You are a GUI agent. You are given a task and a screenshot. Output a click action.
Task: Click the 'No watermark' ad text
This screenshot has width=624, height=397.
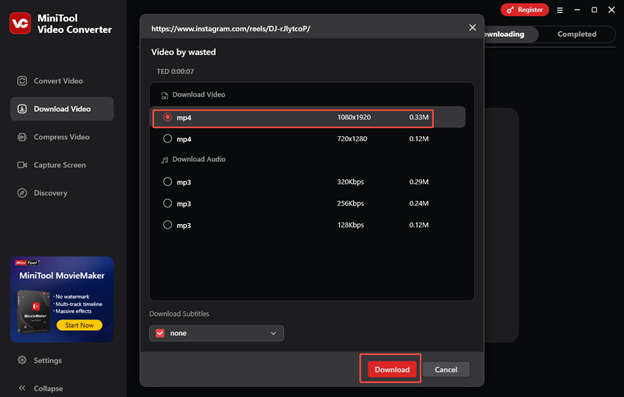[x=72, y=297]
